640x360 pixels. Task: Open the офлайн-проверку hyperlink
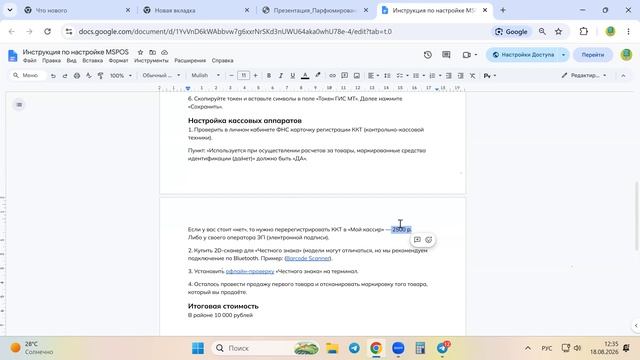pyautogui.click(x=250, y=271)
